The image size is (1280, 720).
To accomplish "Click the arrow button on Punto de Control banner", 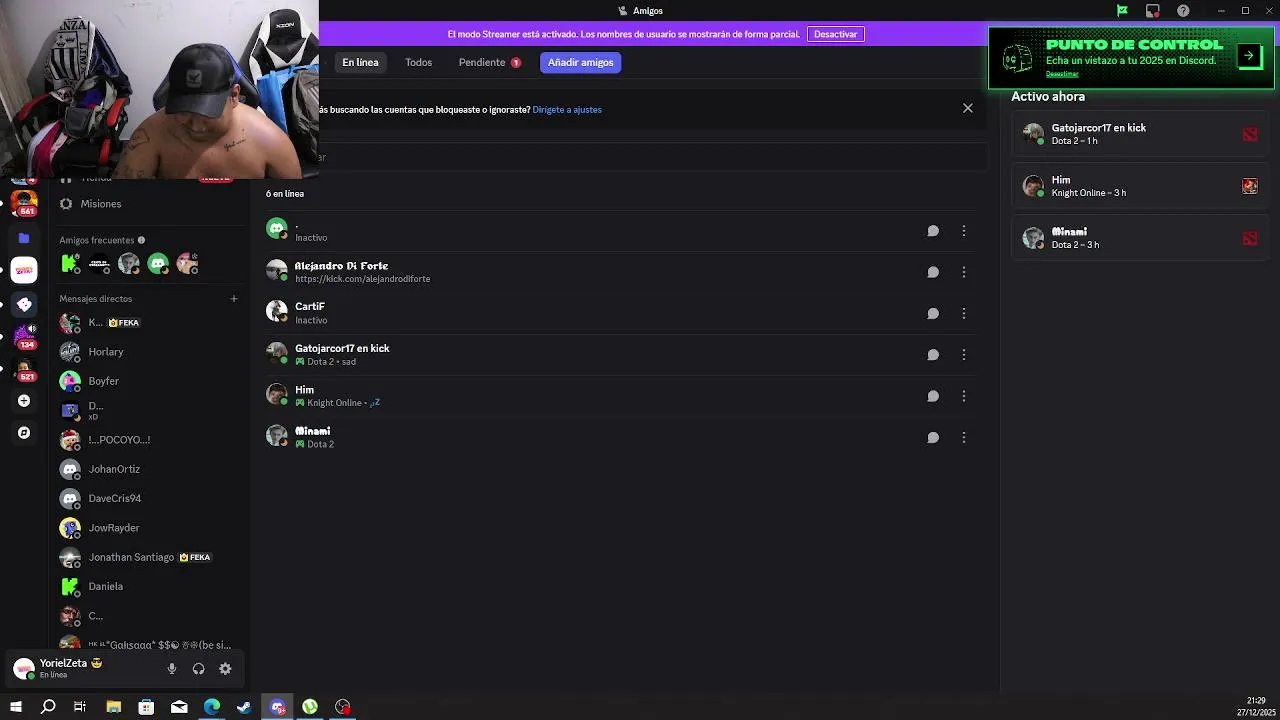I will point(1249,56).
